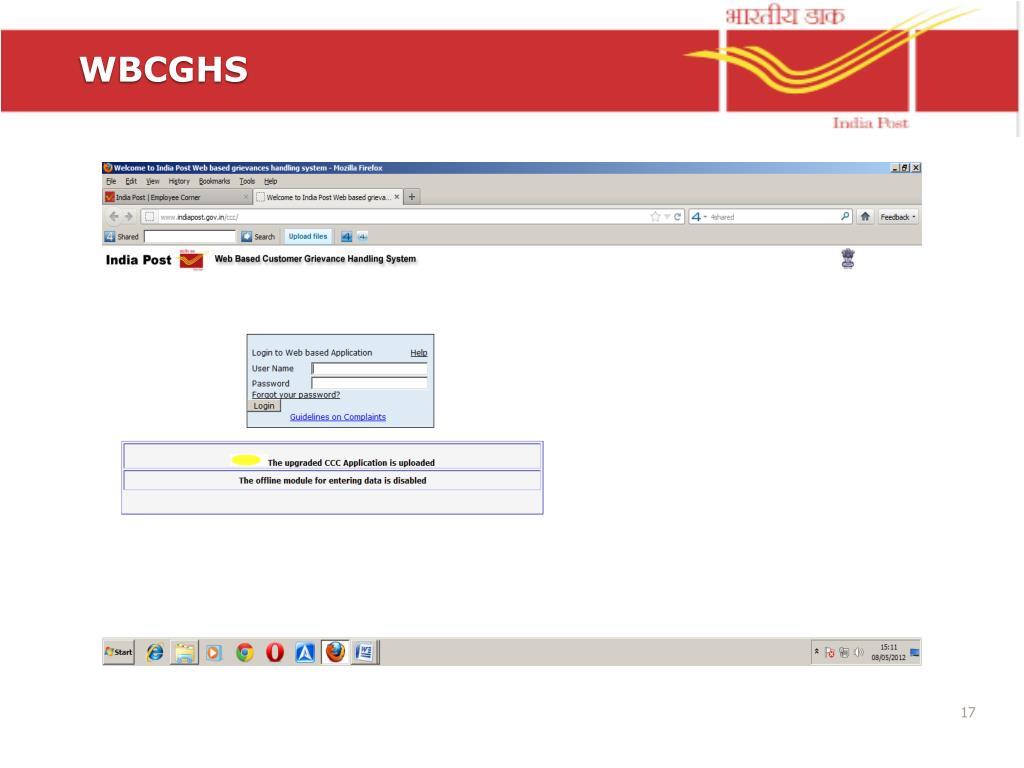Launch Internet Explorer from the taskbar
The width and height of the screenshot is (1024, 768).
155,652
